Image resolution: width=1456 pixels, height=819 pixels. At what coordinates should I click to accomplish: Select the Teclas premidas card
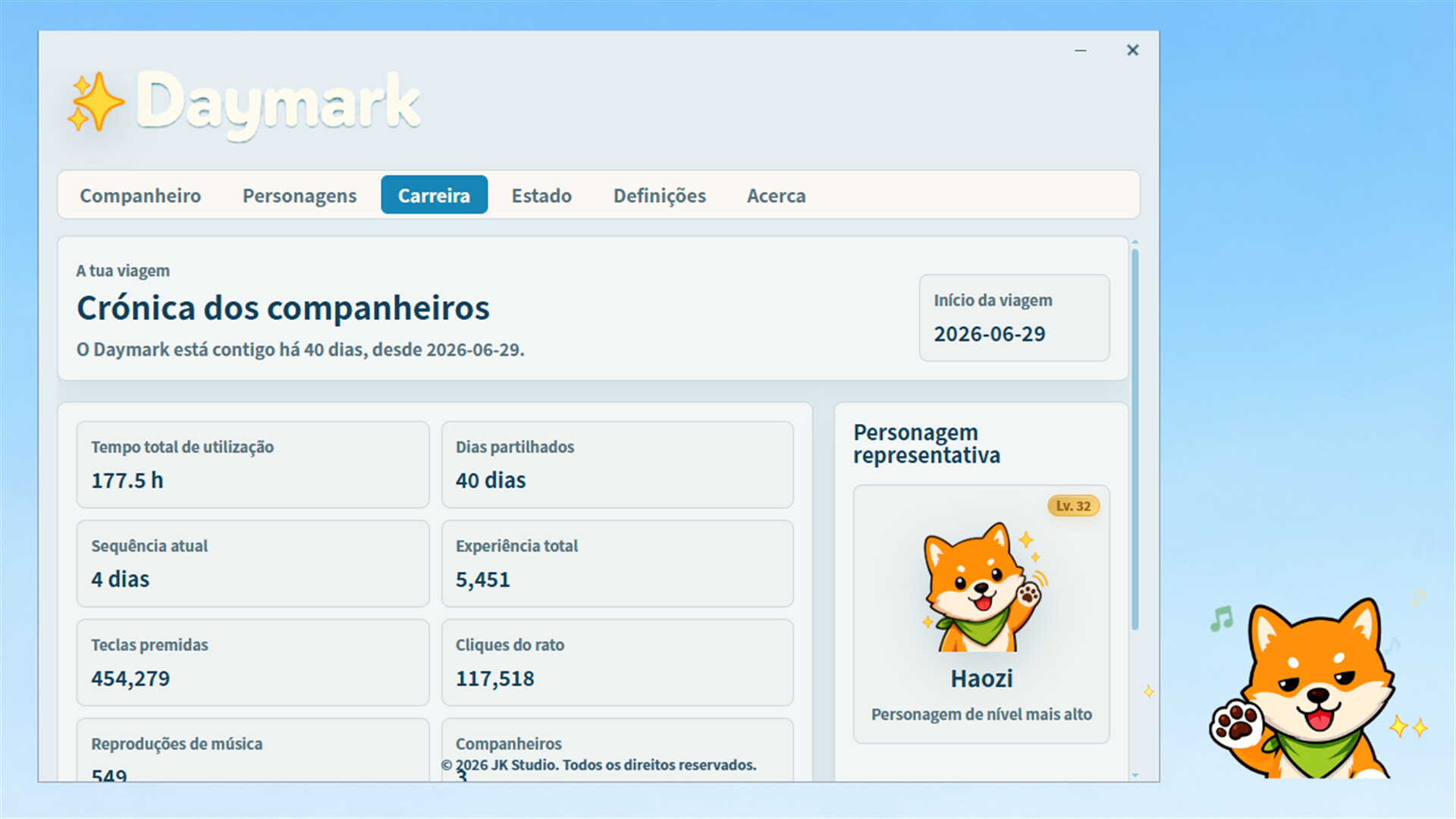click(x=253, y=662)
